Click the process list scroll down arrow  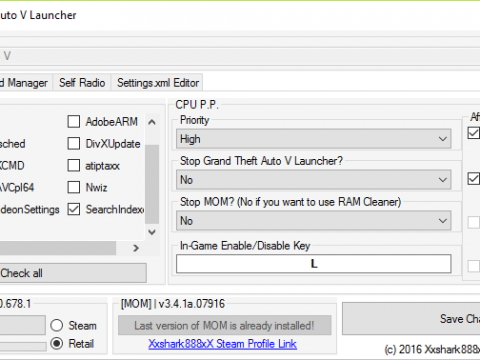pos(152,232)
